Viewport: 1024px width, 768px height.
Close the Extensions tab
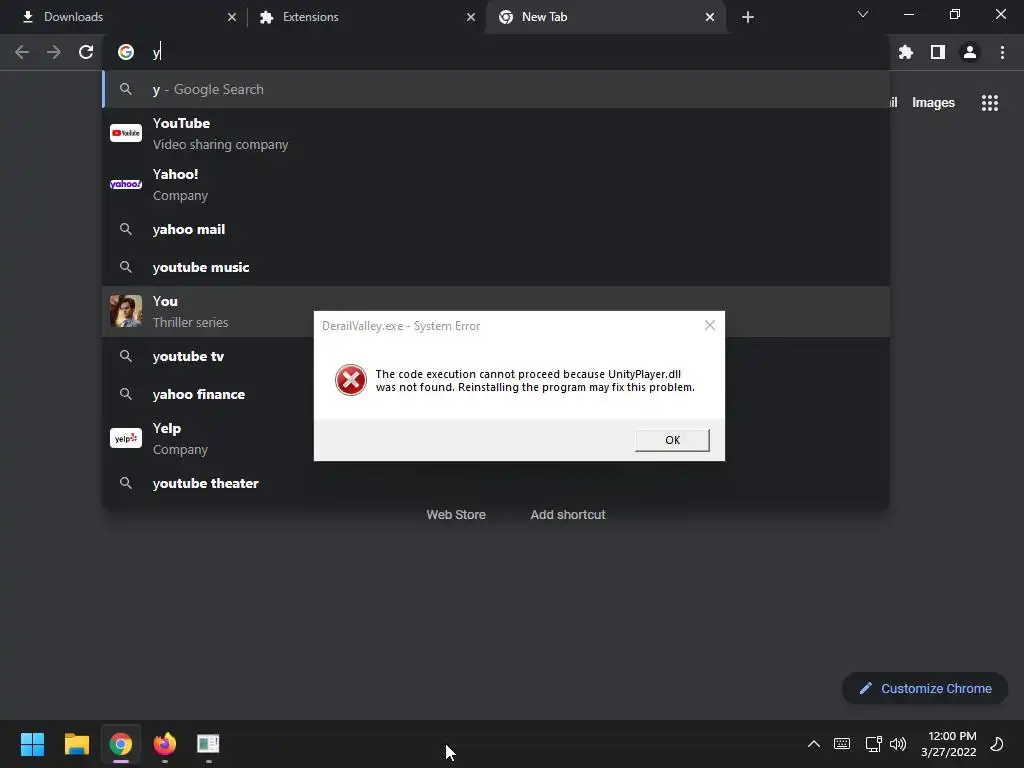(x=471, y=17)
